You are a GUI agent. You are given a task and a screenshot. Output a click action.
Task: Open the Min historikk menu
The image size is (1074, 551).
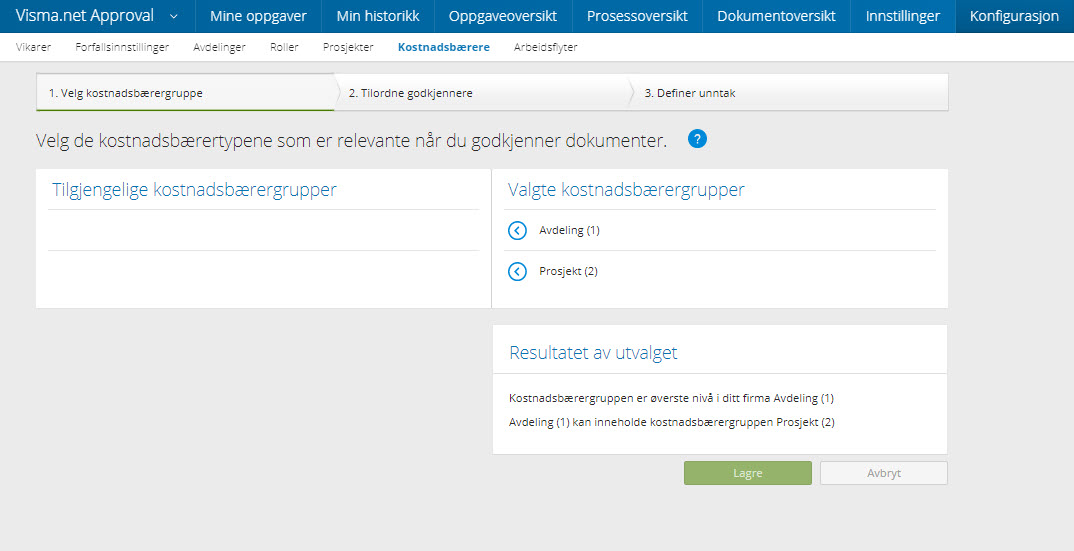pos(378,16)
